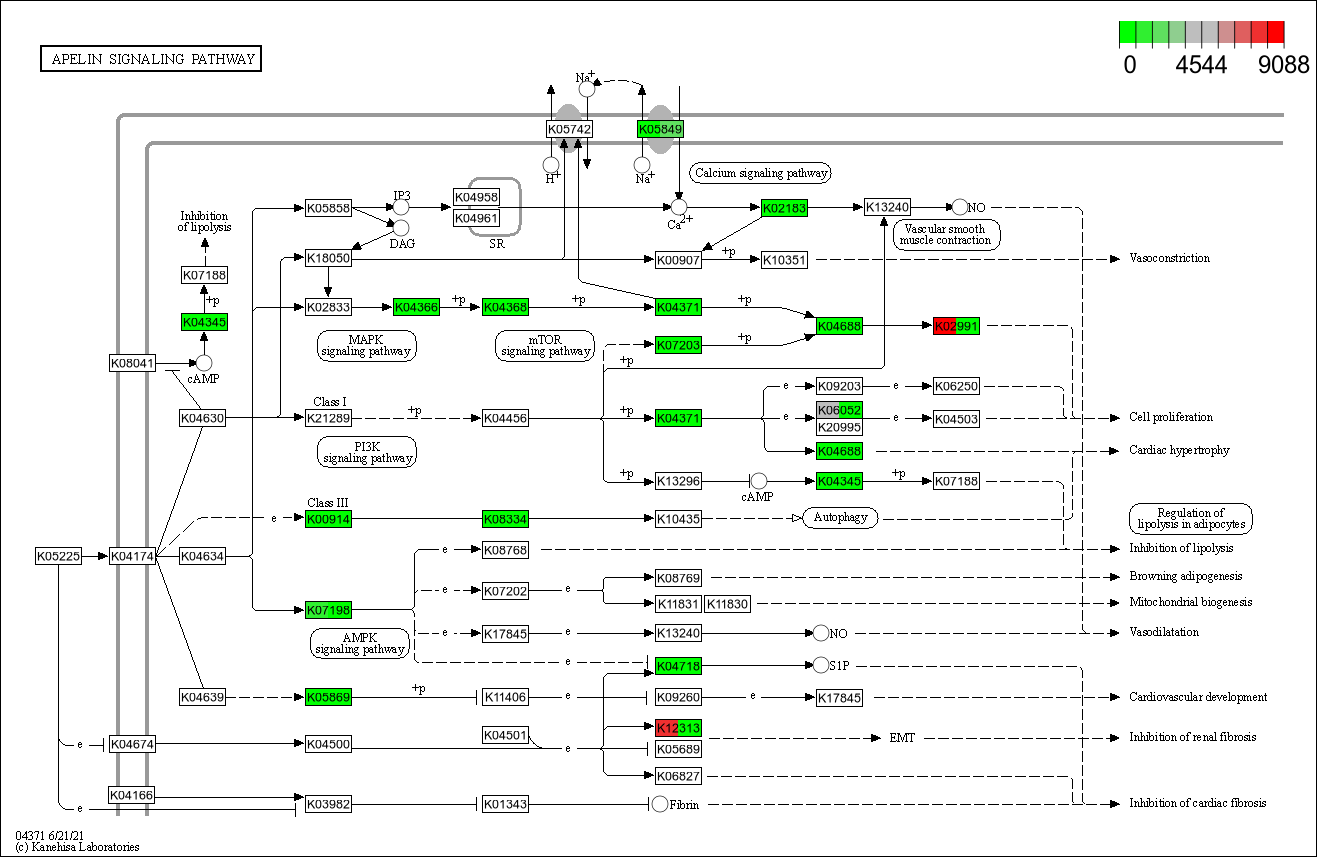Select the red-green K02991 gene box
The height and width of the screenshot is (857, 1317).
pos(956,326)
